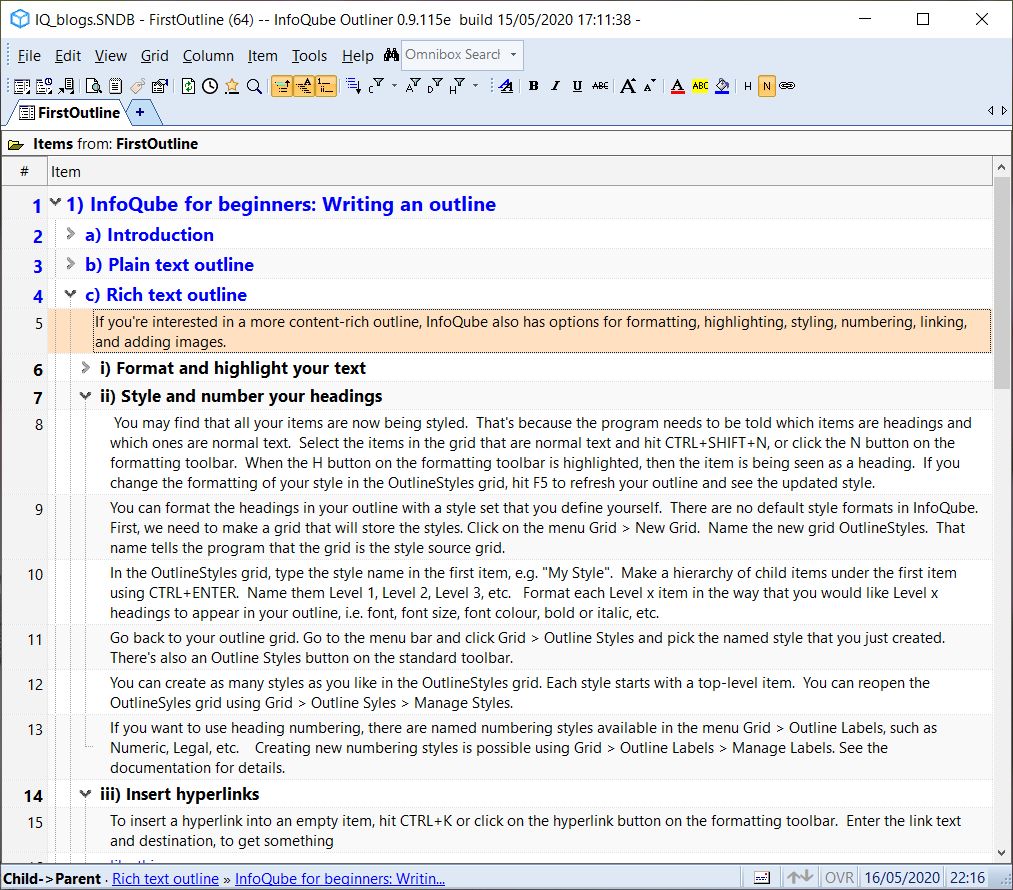The image size is (1013, 890).
Task: Click the A filter funnel icon
Action: coord(413,86)
